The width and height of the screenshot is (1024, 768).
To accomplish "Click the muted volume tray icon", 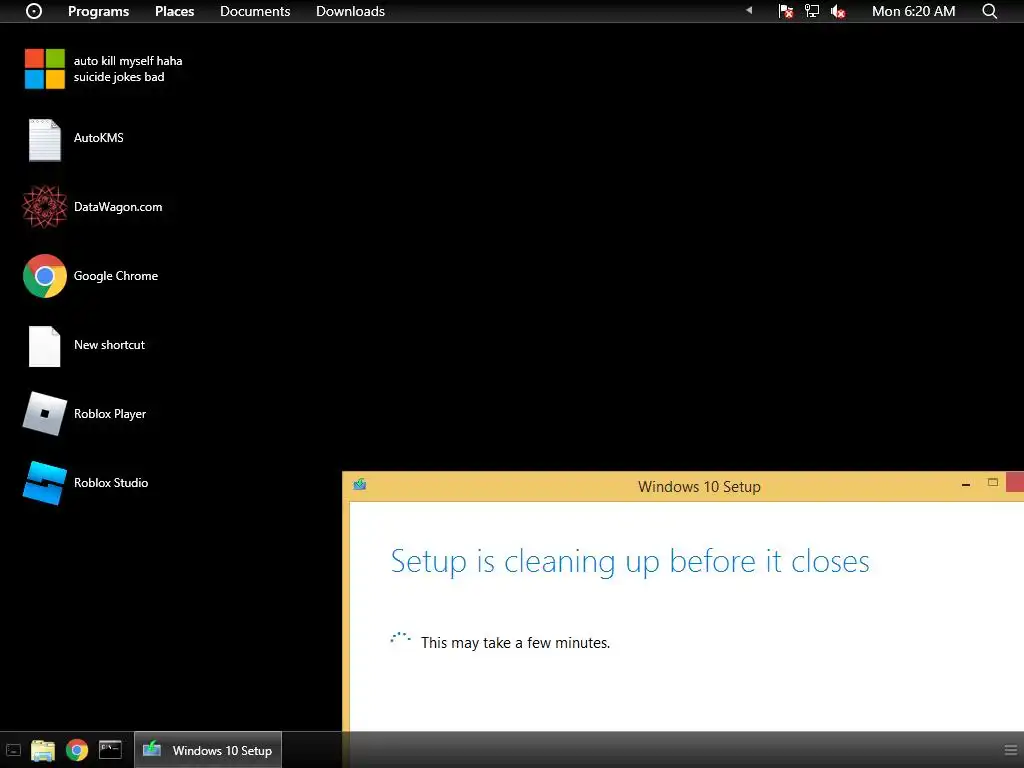I will pyautogui.click(x=838, y=11).
